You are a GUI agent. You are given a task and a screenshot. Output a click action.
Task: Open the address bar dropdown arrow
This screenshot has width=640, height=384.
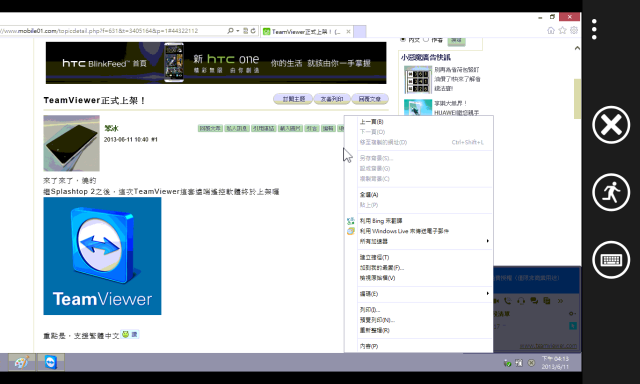tap(238, 31)
